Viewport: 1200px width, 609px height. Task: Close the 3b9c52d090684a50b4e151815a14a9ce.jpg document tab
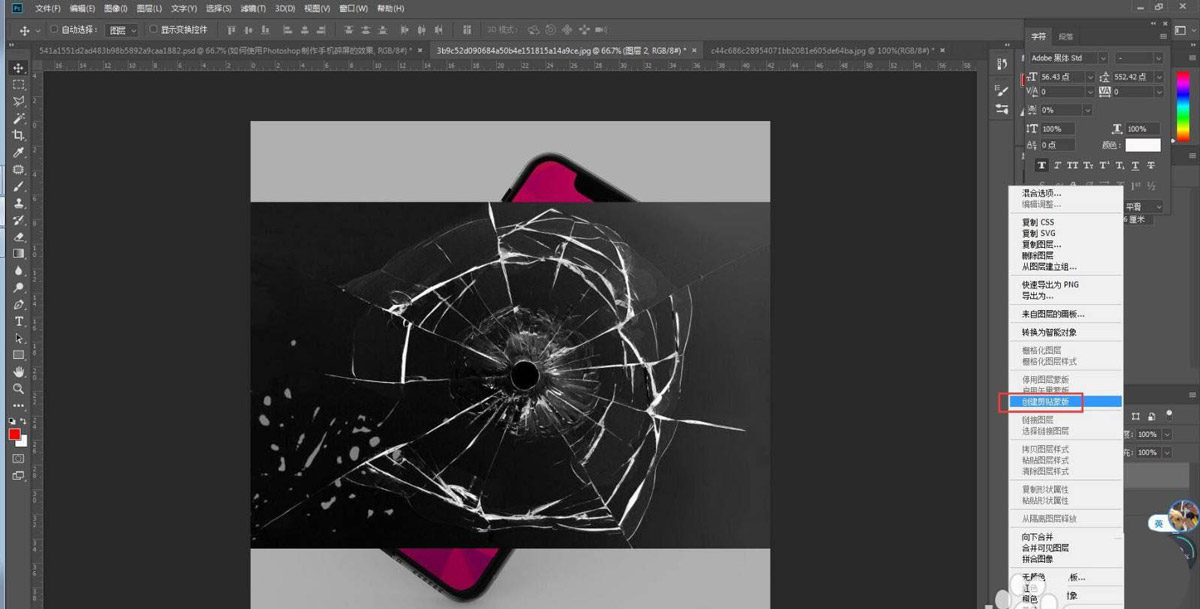tap(694, 50)
